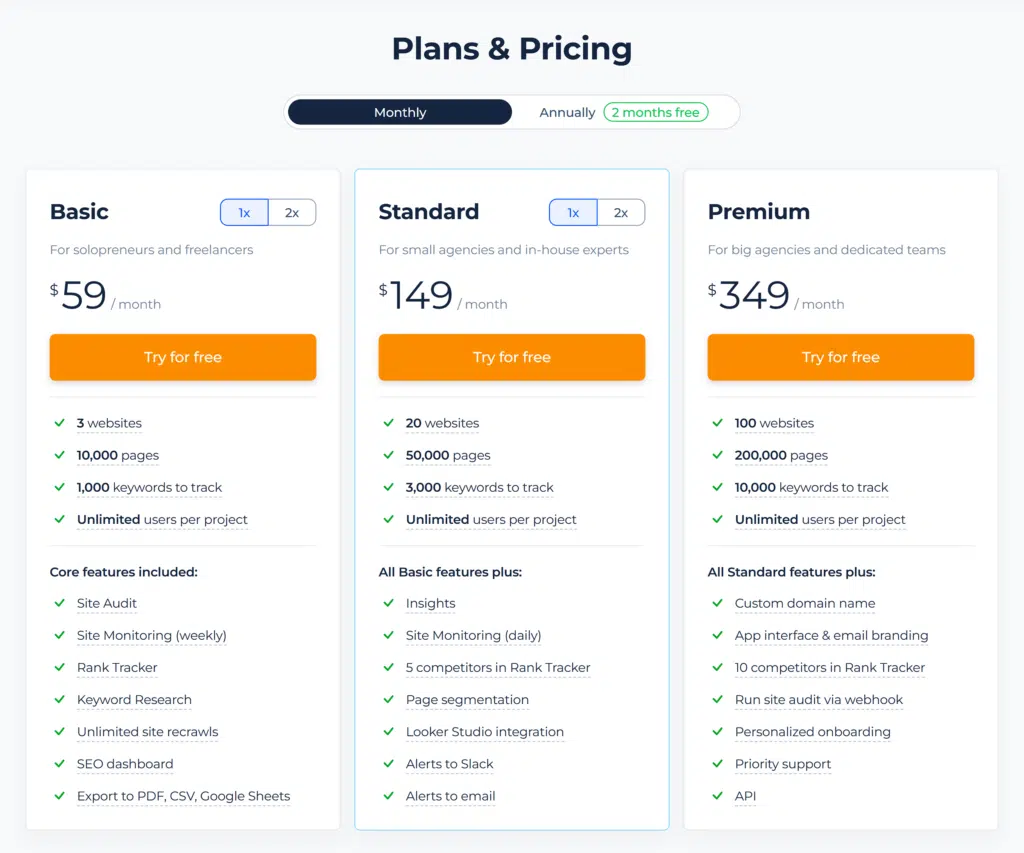Click checkmark beside Alerts to Slack
The height and width of the screenshot is (853, 1024).
click(x=389, y=764)
